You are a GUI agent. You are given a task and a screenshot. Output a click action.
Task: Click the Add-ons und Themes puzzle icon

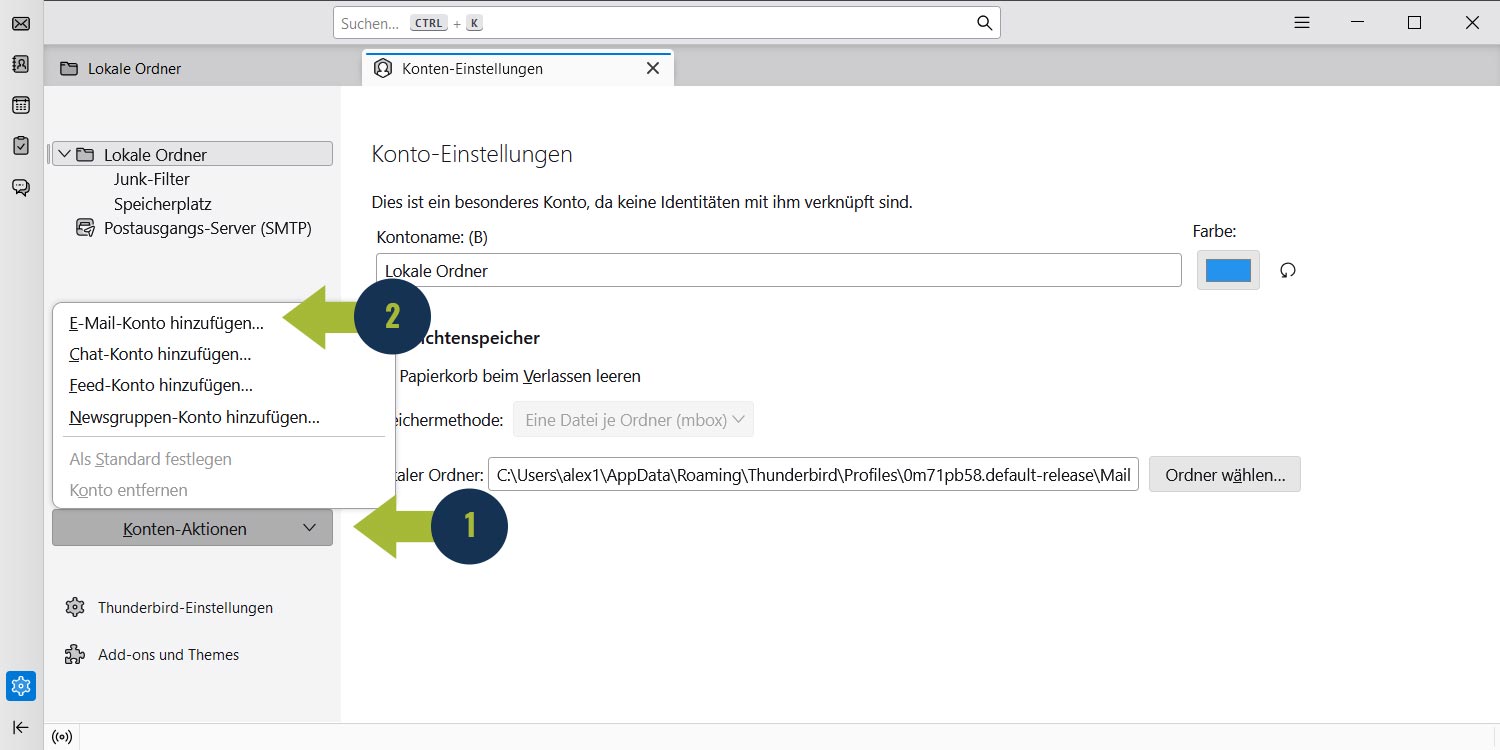(74, 654)
